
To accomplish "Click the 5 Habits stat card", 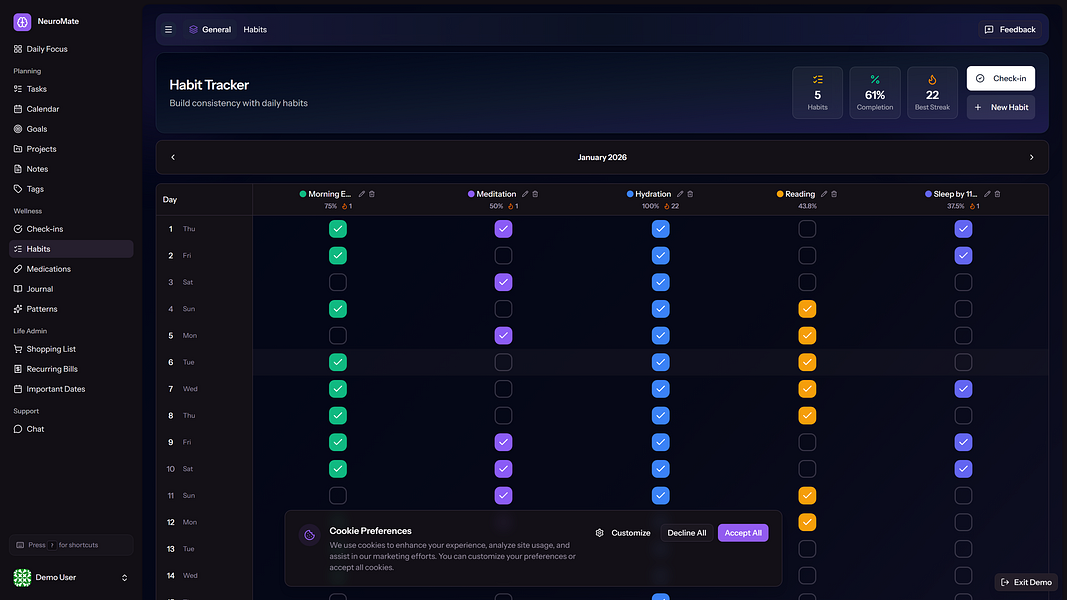I will (x=817, y=93).
